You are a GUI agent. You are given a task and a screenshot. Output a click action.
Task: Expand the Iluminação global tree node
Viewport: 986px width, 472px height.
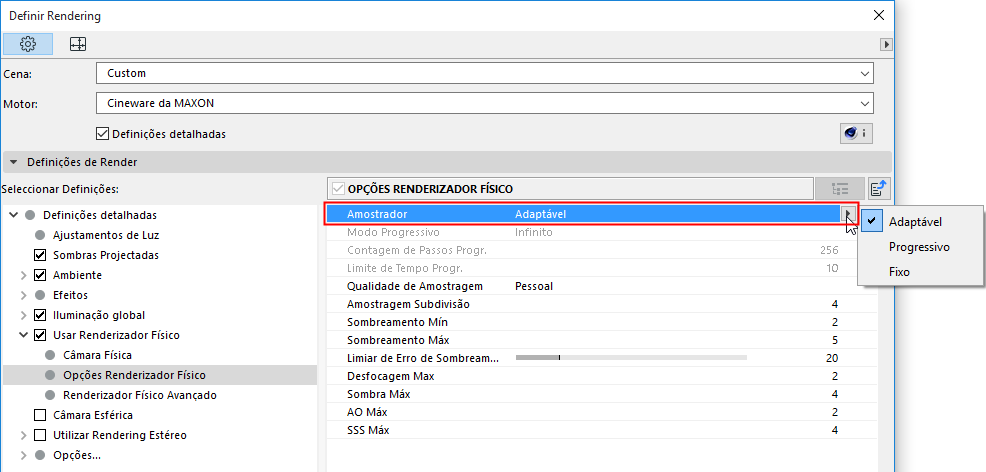point(24,315)
